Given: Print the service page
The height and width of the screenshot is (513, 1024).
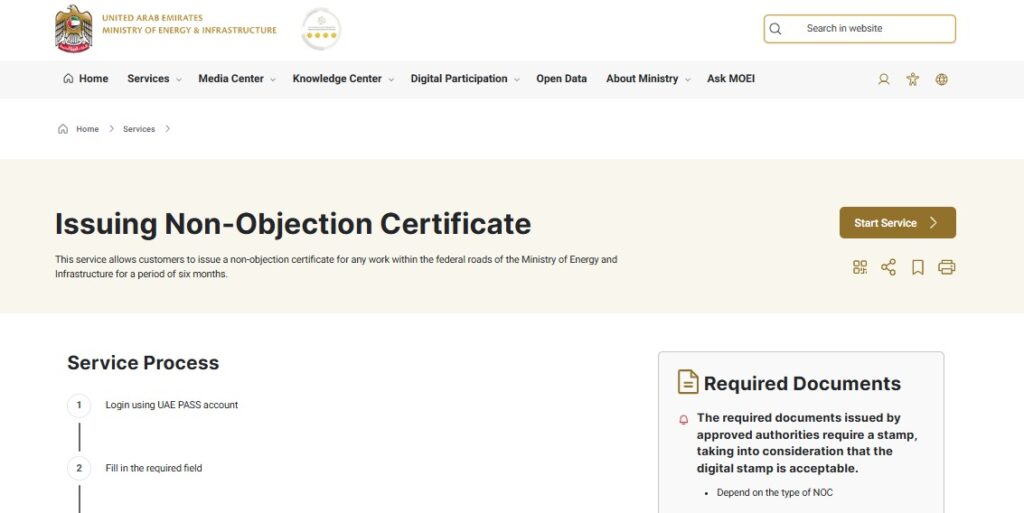Looking at the screenshot, I should [946, 267].
